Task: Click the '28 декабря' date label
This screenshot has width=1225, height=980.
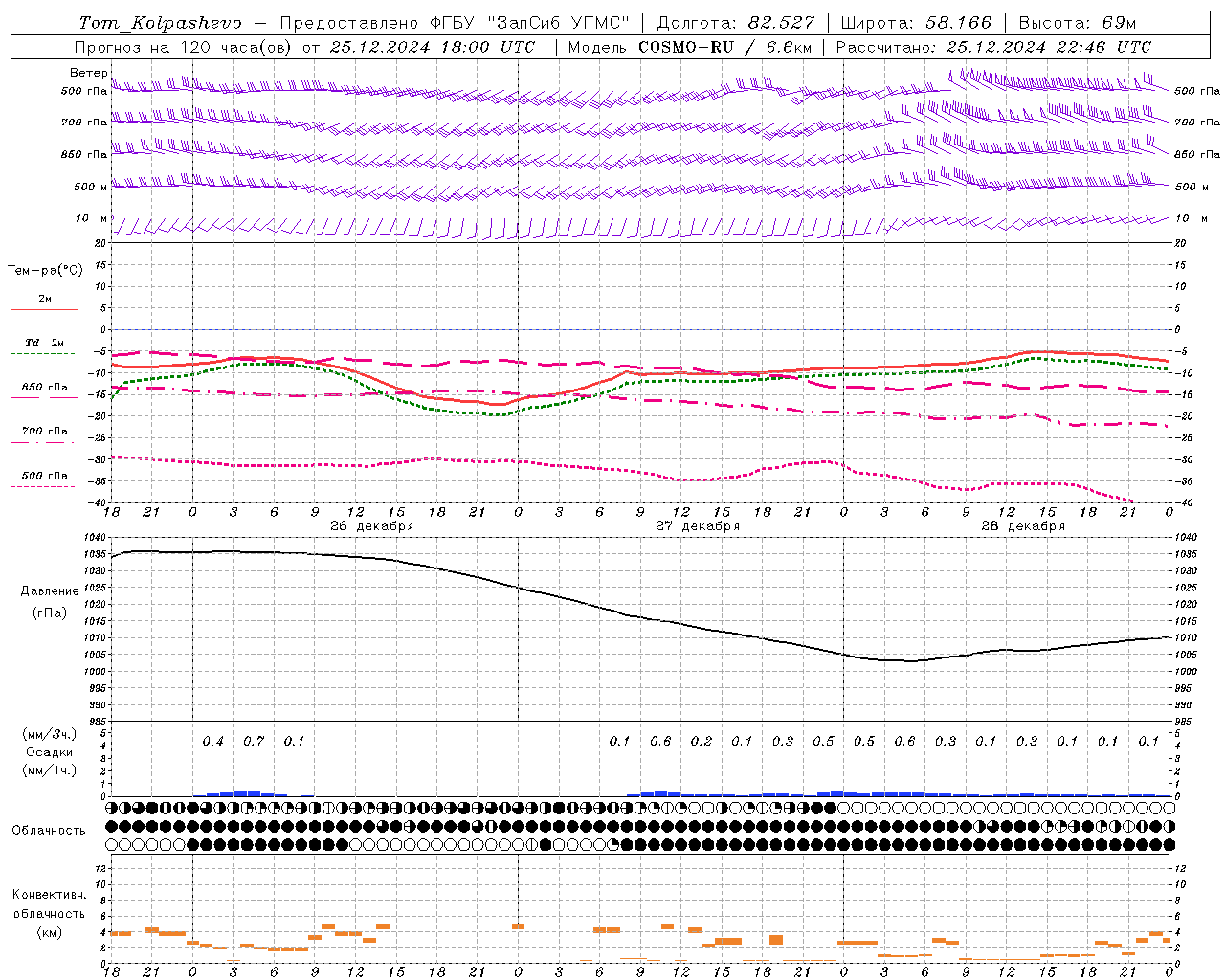Action: [x=1023, y=526]
